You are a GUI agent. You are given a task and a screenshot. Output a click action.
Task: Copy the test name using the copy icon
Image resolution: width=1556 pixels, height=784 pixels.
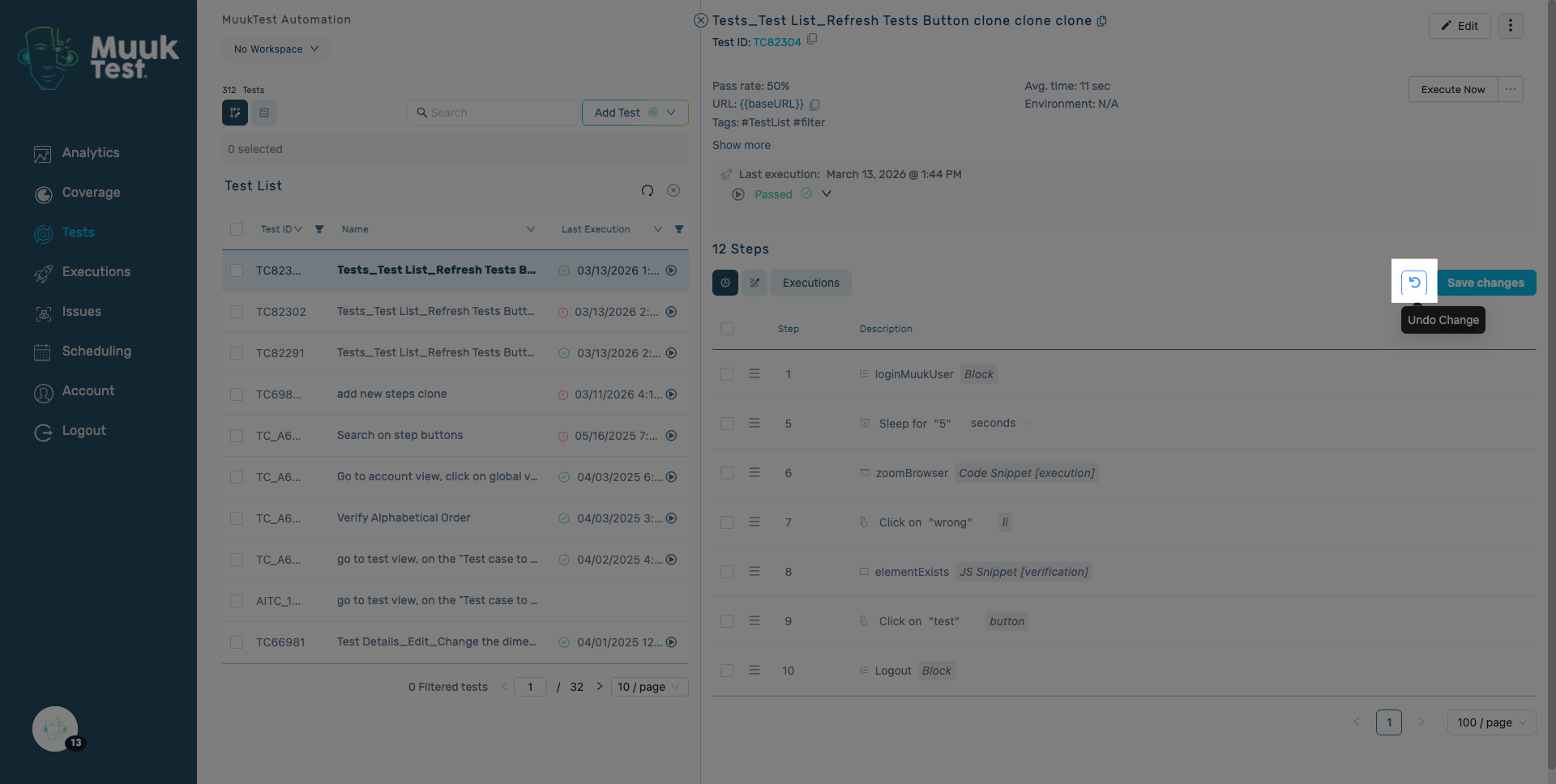pyautogui.click(x=1101, y=21)
